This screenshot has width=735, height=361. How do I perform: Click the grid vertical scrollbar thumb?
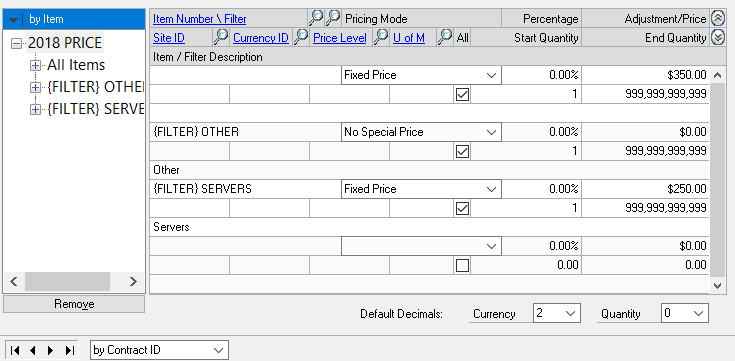pyautogui.click(x=717, y=180)
